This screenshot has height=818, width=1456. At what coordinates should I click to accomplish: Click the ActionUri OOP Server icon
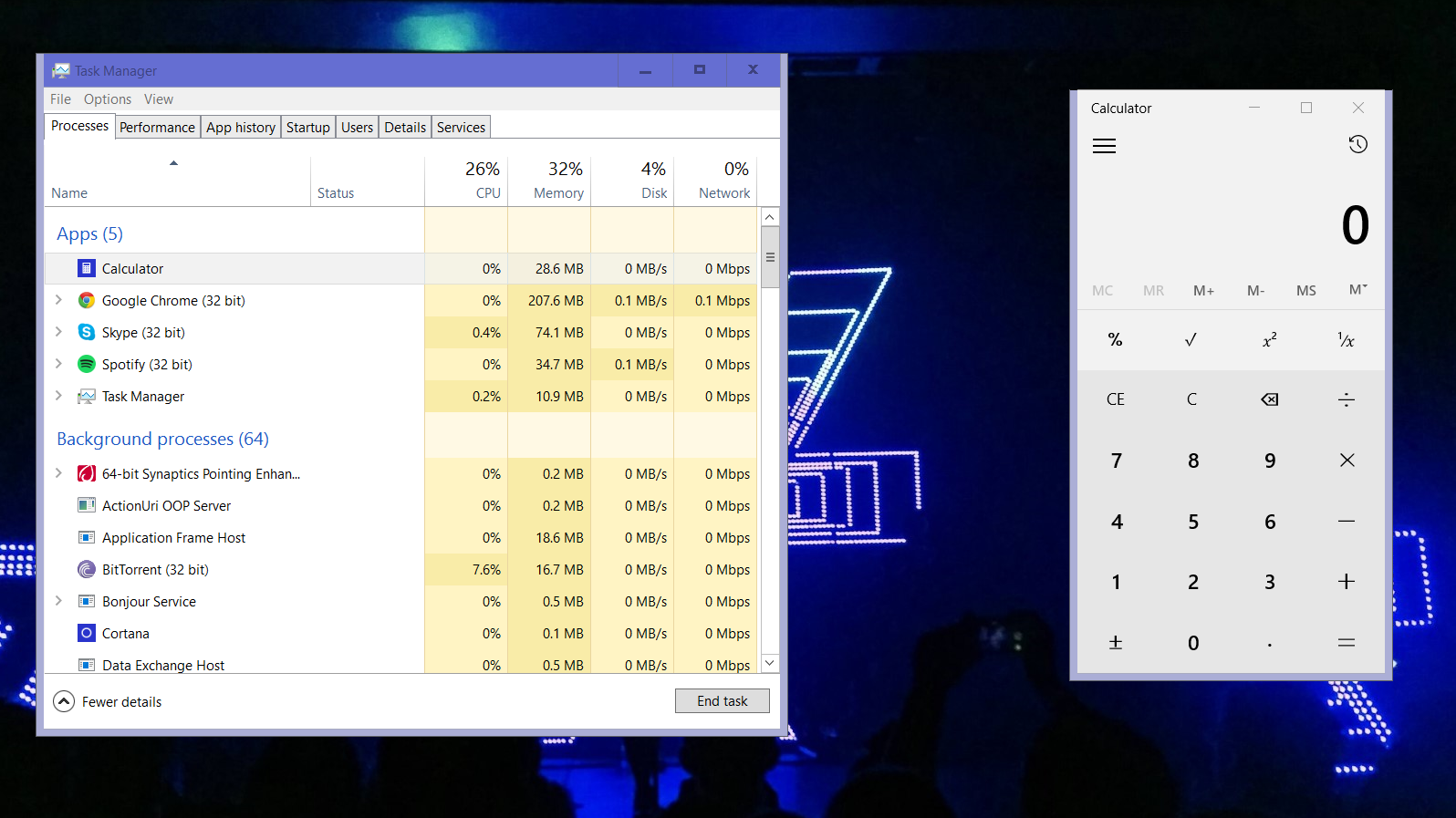click(87, 505)
